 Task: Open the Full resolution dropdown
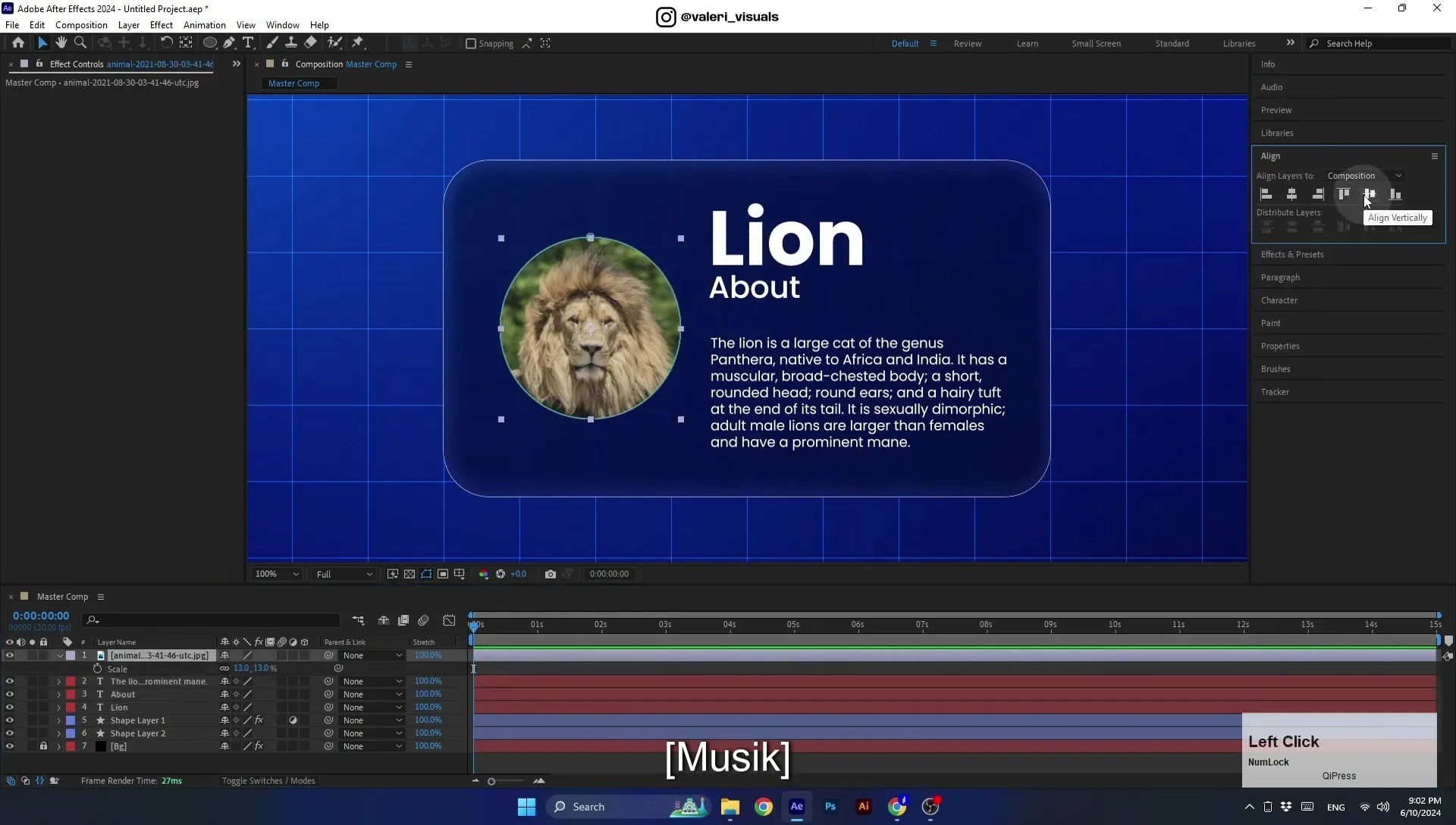tap(344, 574)
